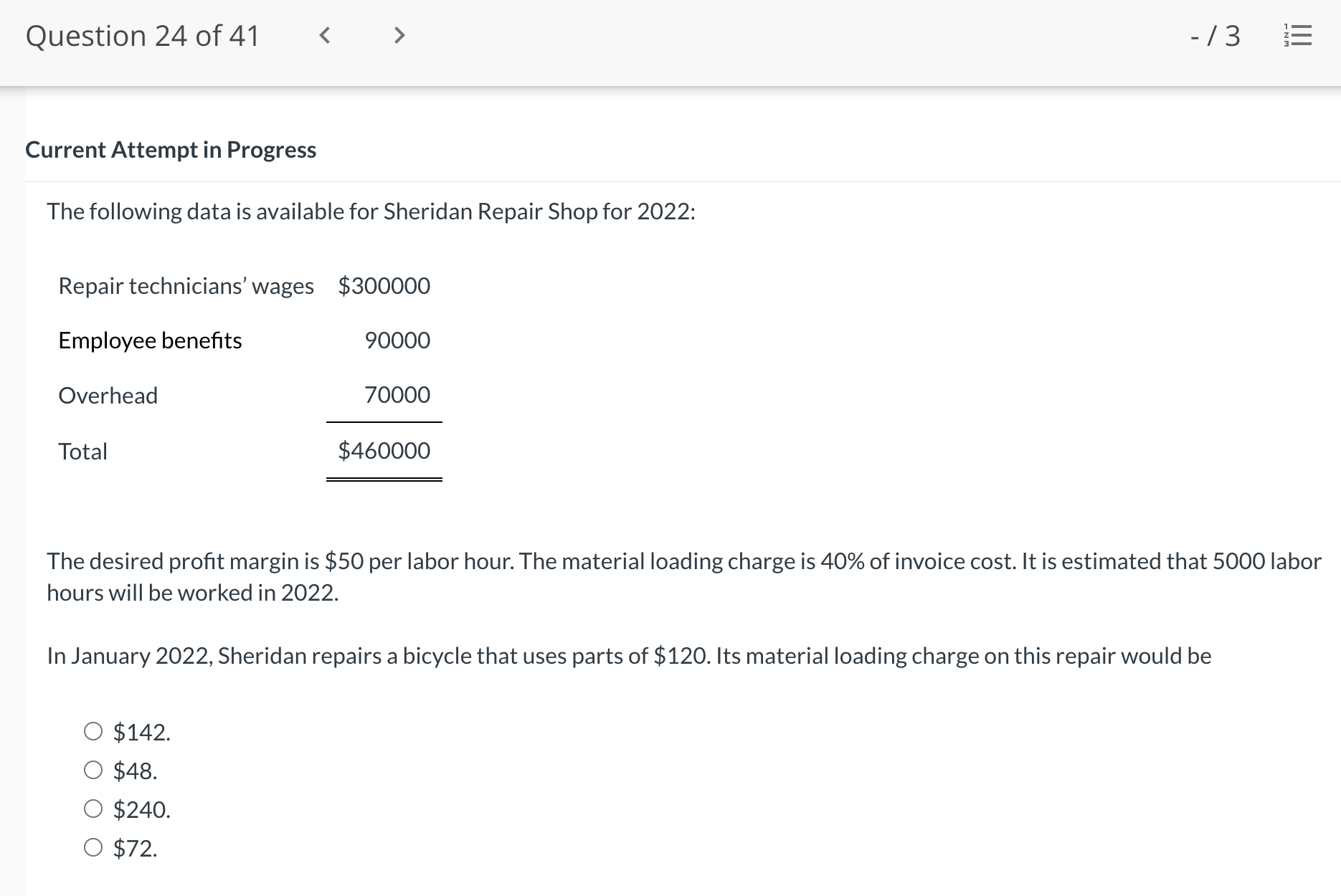
Task: Select $72 as your answer
Action: (x=93, y=849)
